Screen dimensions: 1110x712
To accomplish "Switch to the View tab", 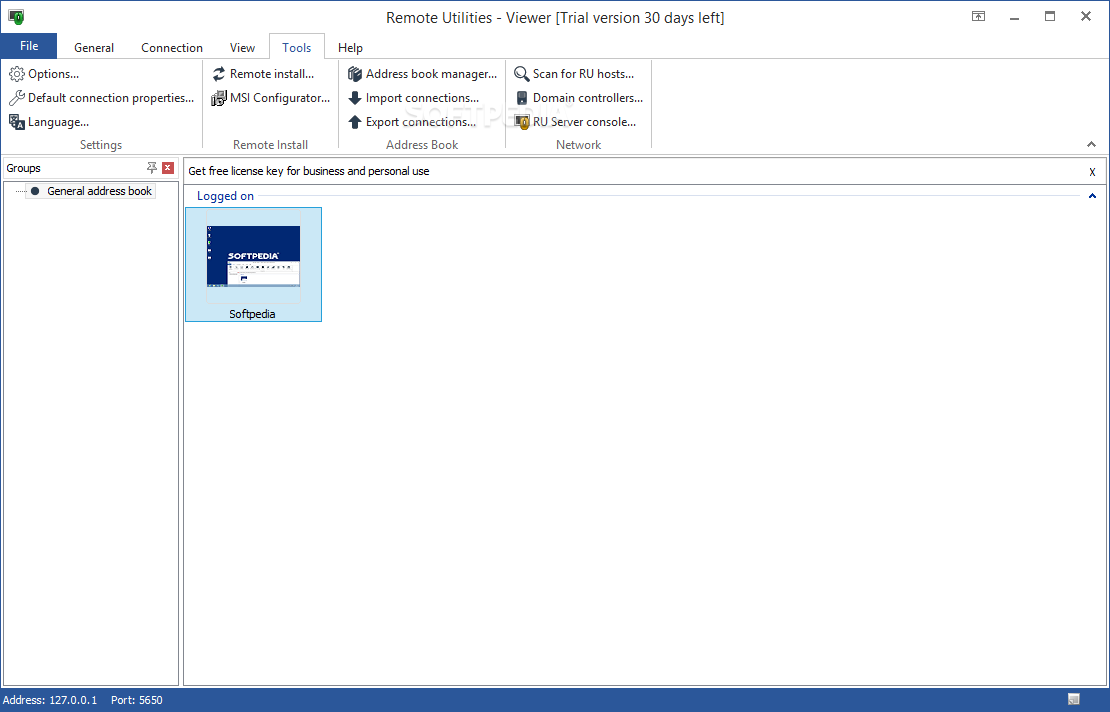I will tap(242, 47).
